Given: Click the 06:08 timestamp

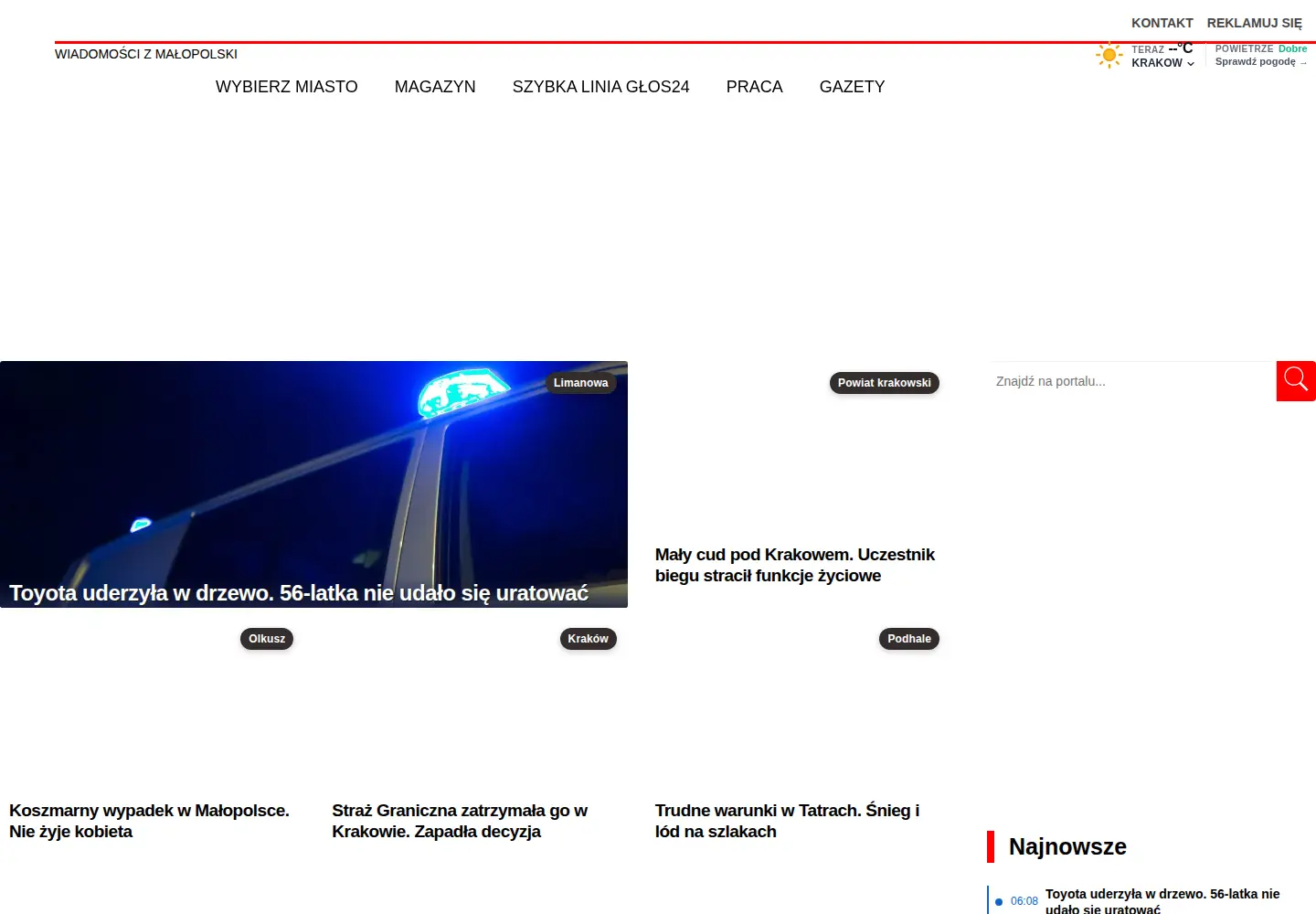Looking at the screenshot, I should tap(1024, 901).
